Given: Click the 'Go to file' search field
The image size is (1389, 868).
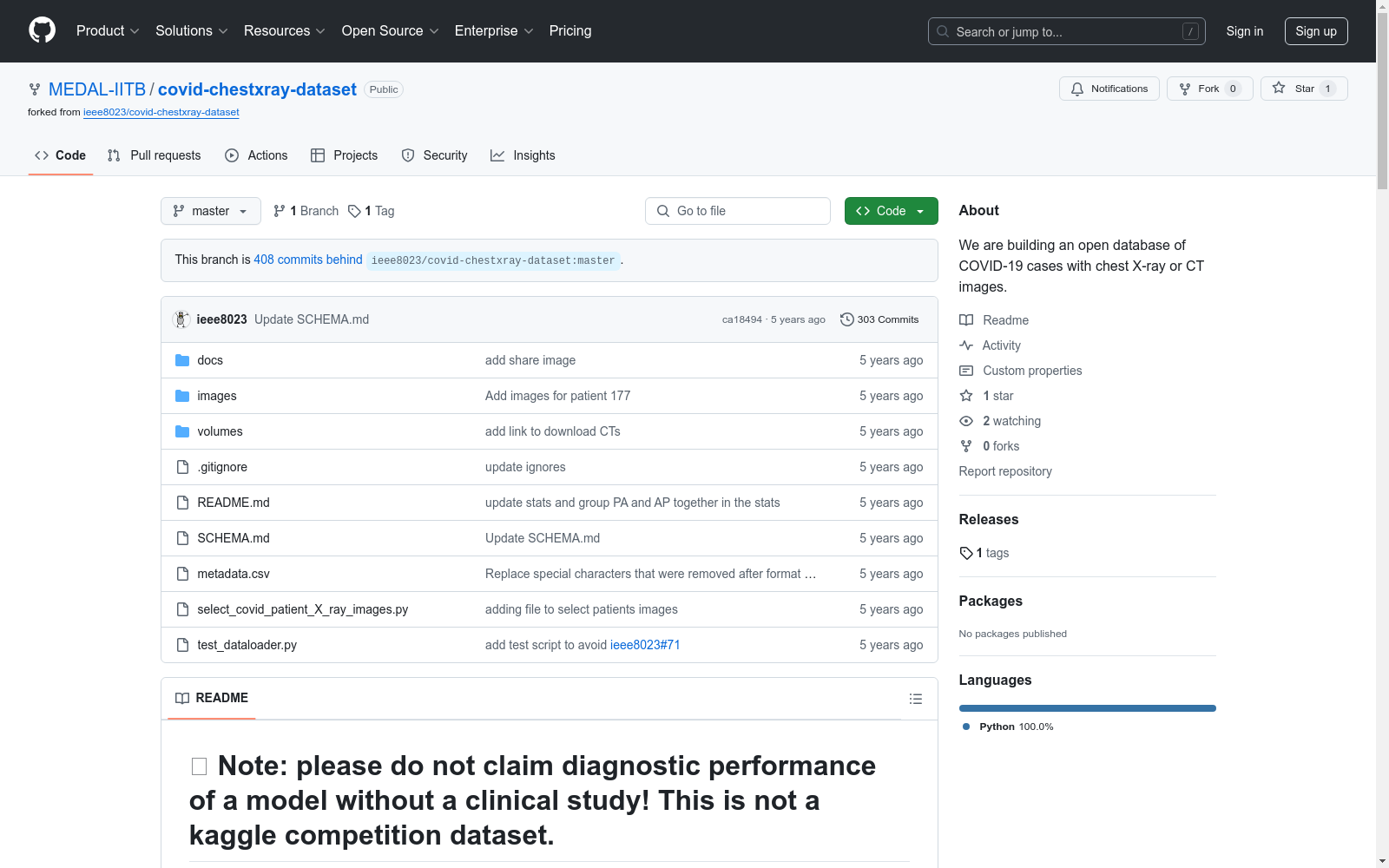Looking at the screenshot, I should 738,211.
